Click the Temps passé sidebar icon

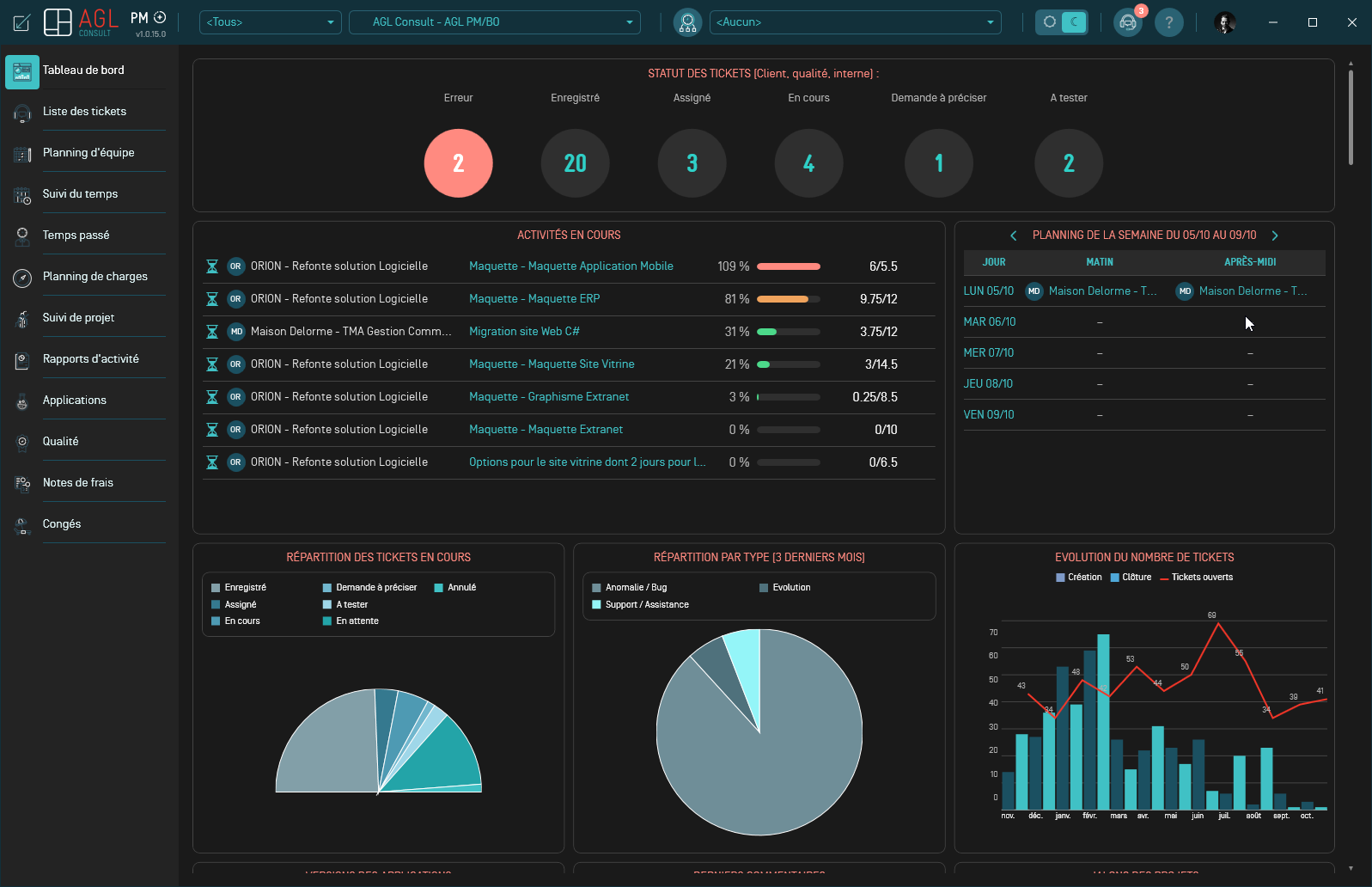click(22, 236)
